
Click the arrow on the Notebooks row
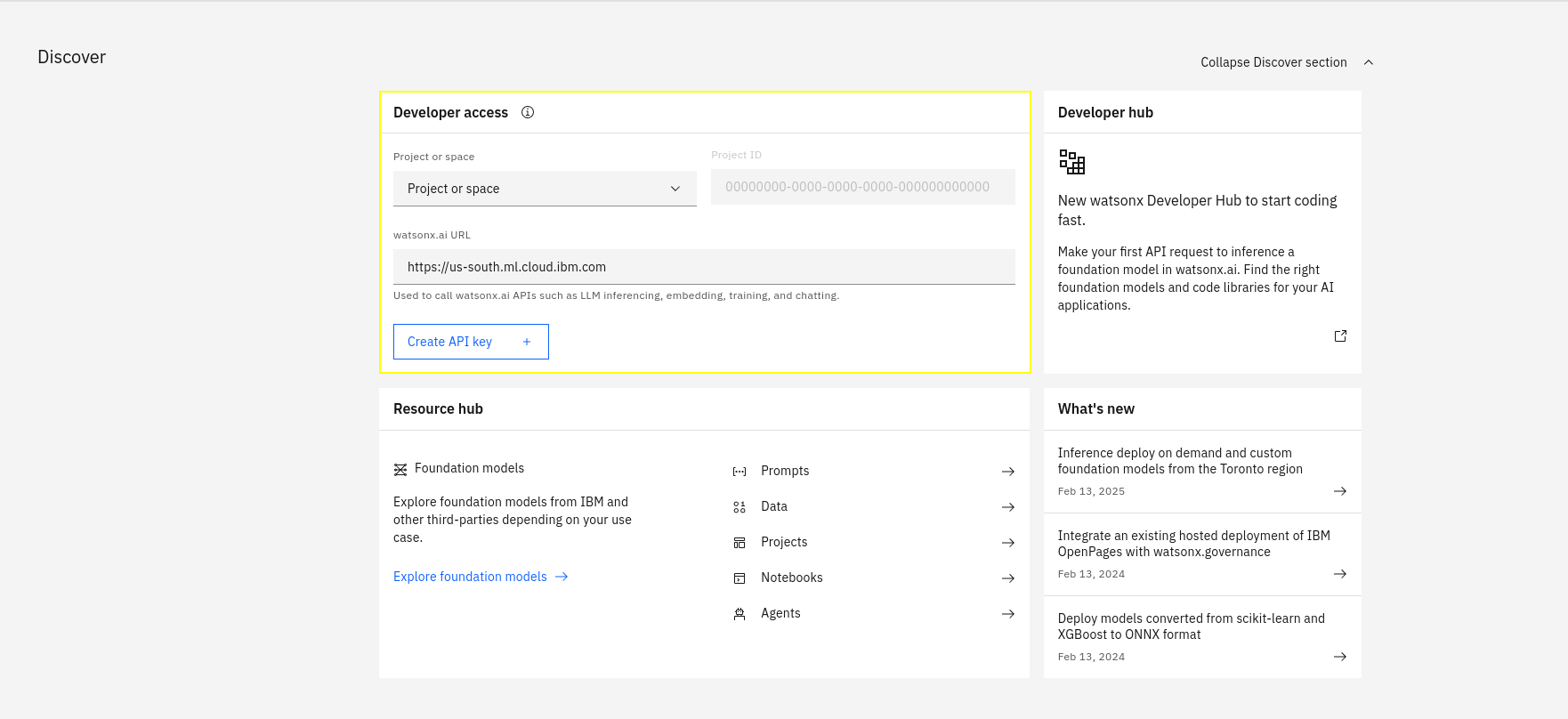coord(1008,578)
